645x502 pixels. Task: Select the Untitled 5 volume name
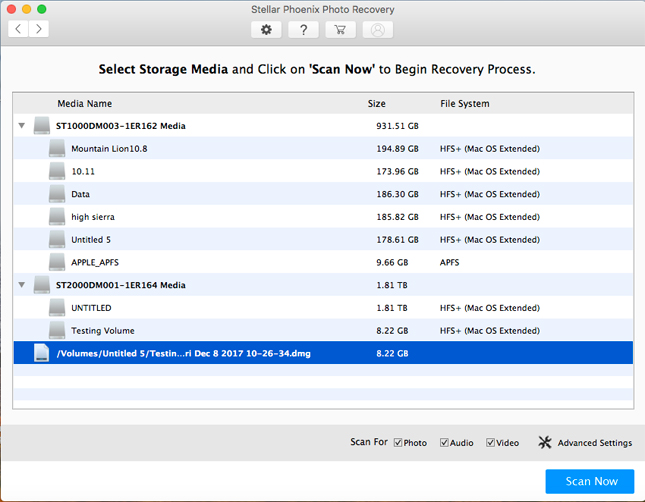tap(91, 239)
